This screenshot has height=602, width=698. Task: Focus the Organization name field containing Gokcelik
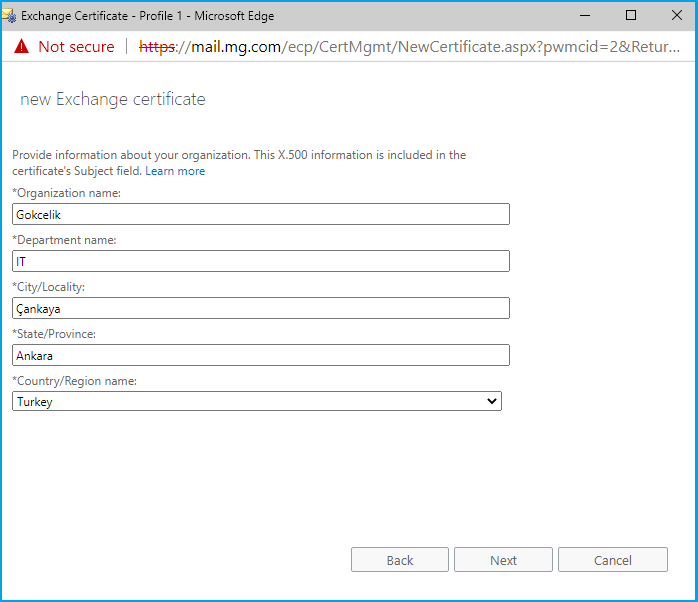tap(260, 214)
